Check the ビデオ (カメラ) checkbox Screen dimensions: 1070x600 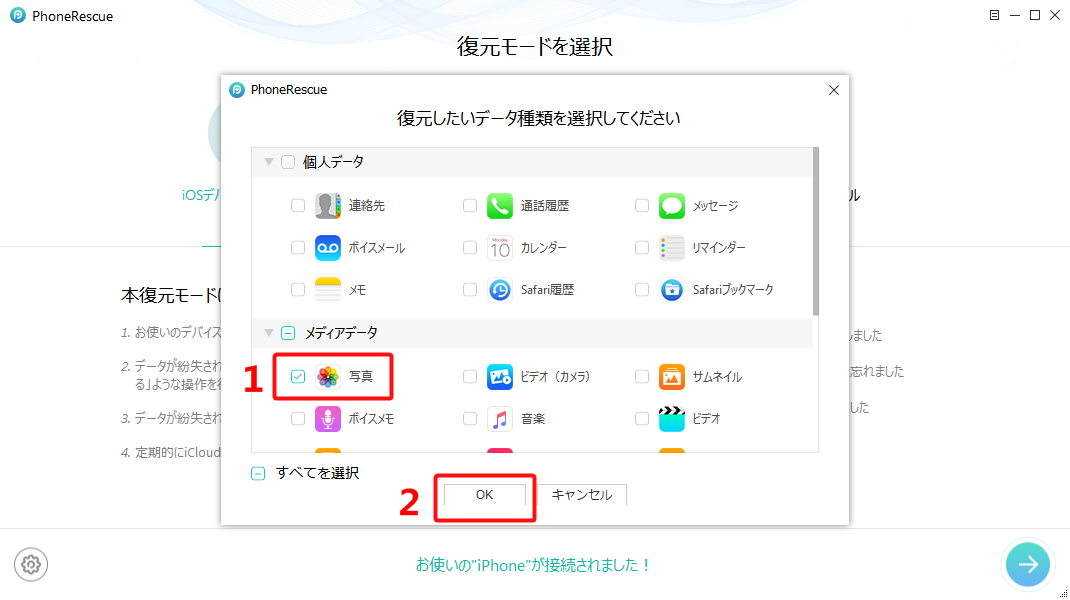(x=469, y=376)
